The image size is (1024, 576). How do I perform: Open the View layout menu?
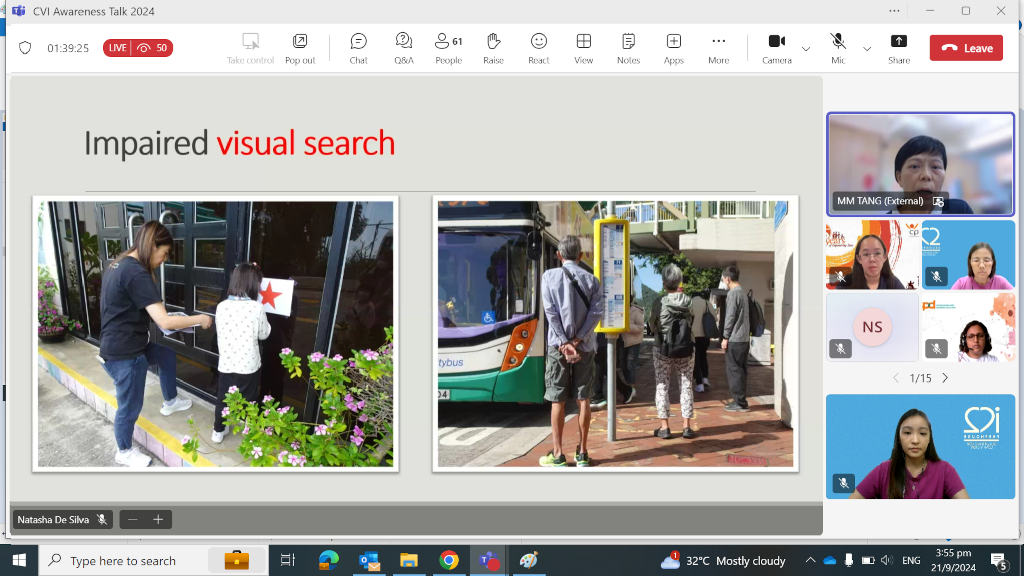pos(584,47)
